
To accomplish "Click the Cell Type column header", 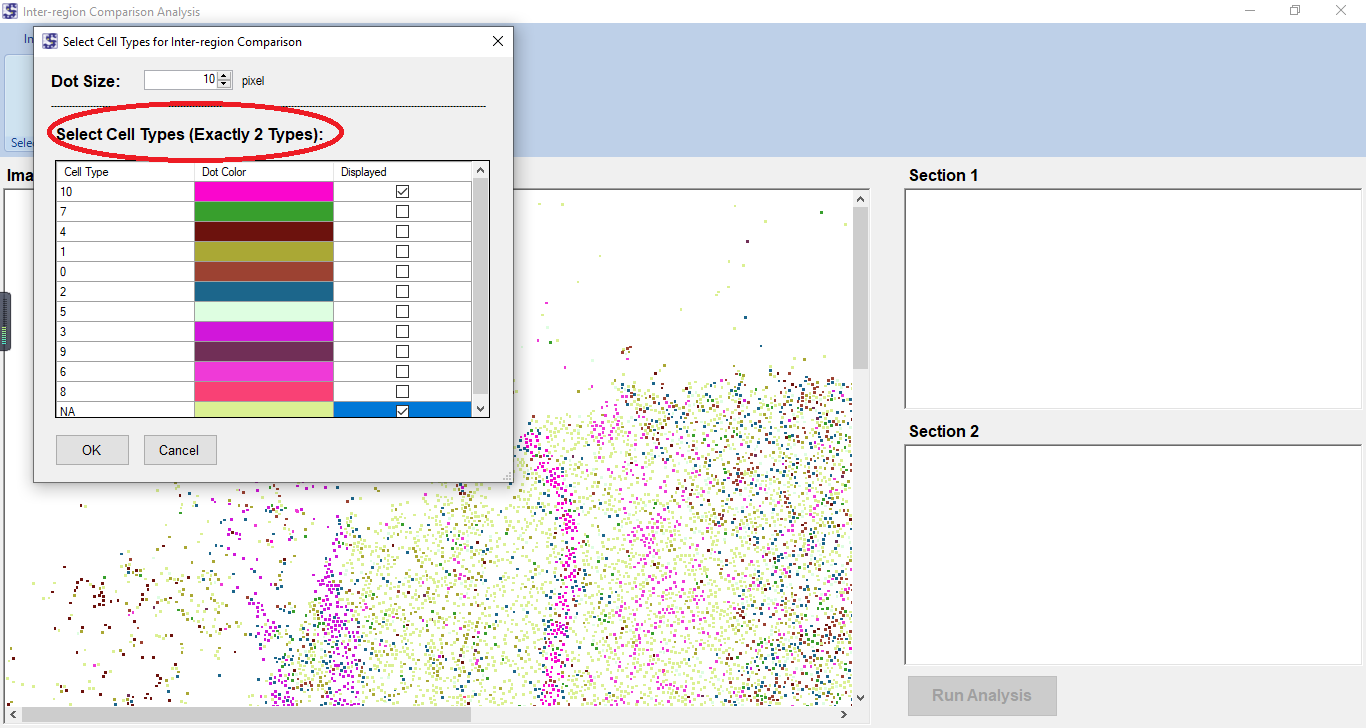I will coord(125,172).
